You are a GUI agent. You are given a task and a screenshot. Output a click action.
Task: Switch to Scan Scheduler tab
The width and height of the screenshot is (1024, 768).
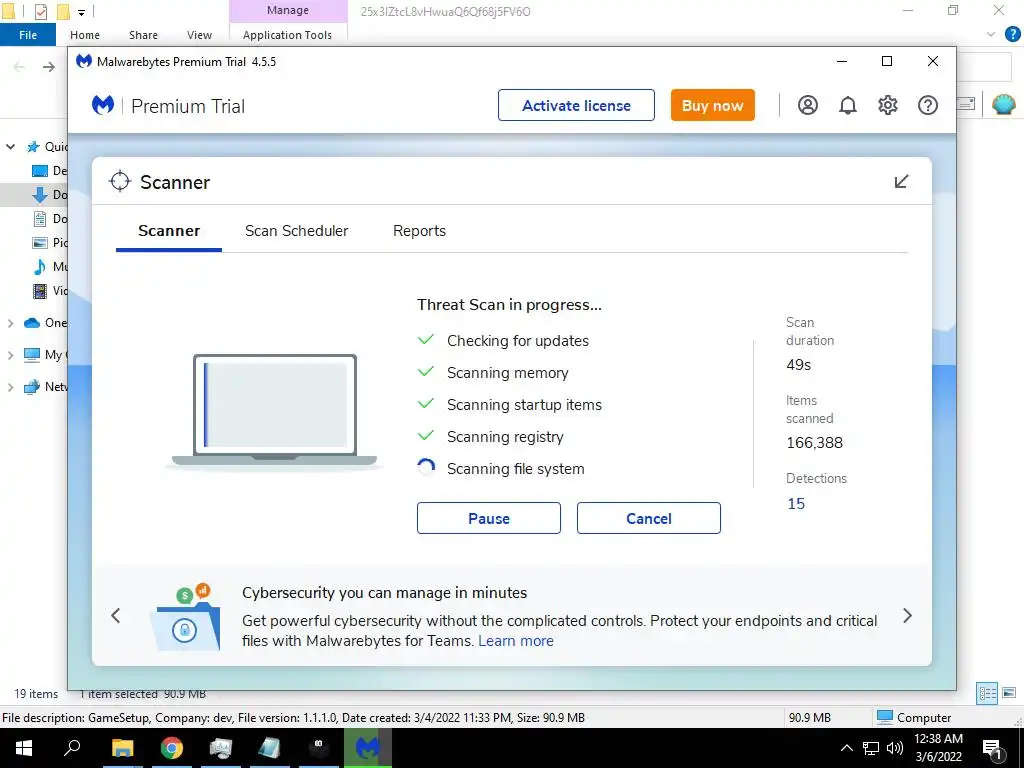point(296,231)
